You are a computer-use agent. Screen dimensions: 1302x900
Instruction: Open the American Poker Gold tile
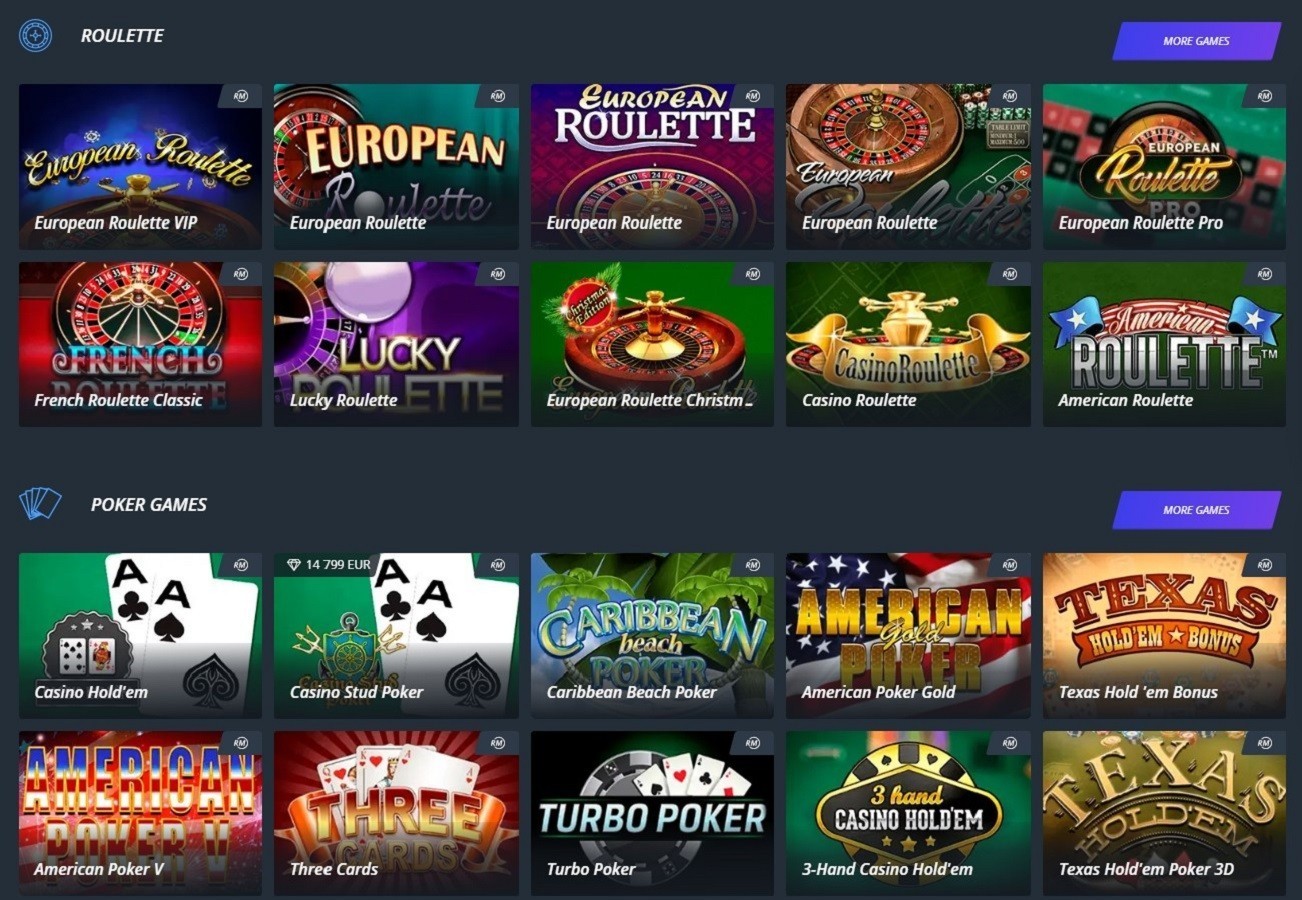pos(908,635)
